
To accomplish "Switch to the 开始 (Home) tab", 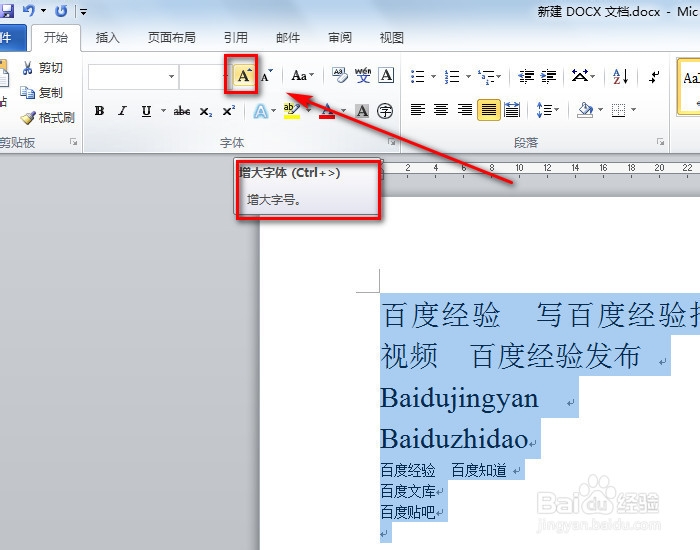I will 56,38.
